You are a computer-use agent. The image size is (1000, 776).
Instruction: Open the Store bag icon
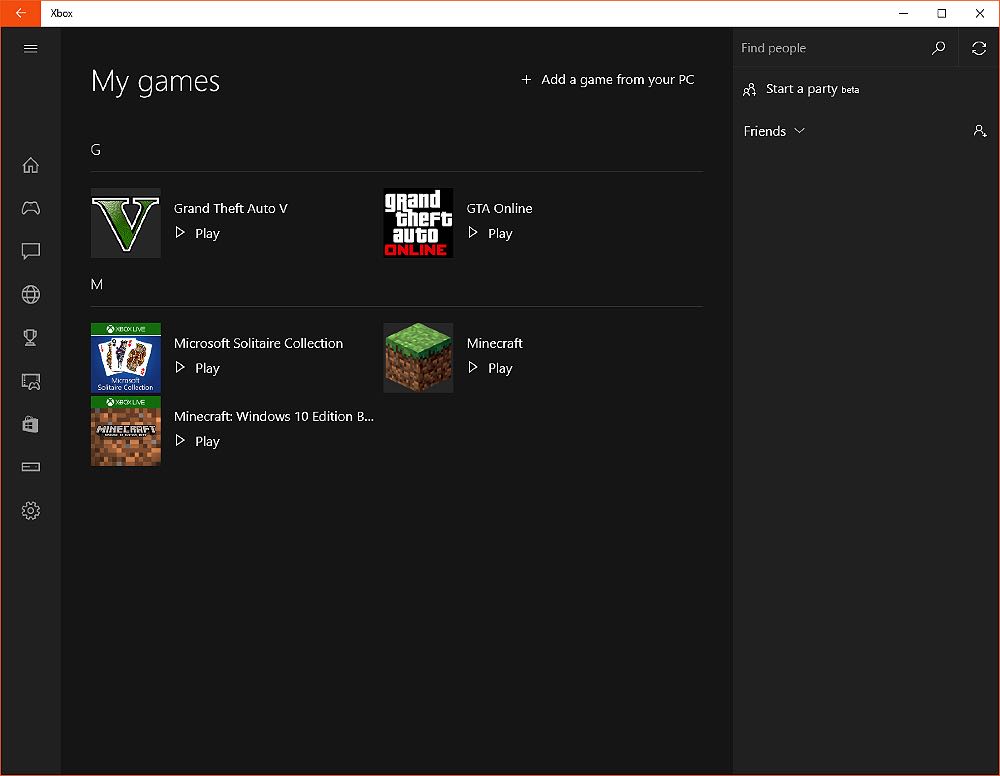pos(30,424)
